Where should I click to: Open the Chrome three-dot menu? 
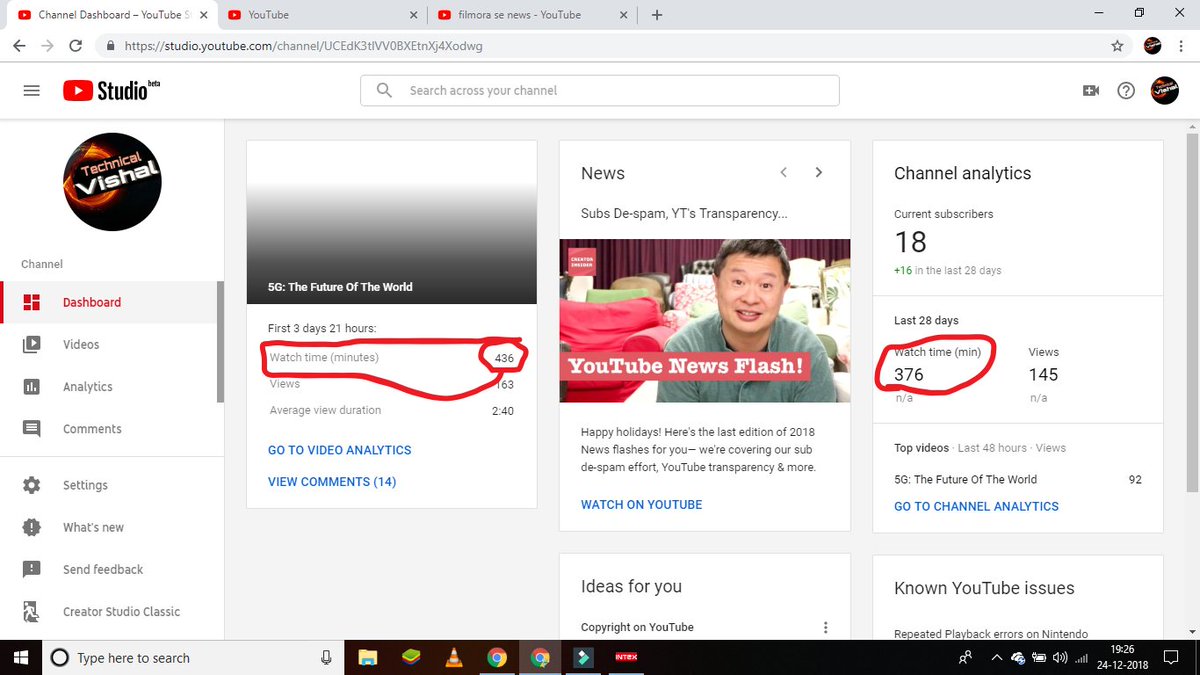(x=1181, y=46)
